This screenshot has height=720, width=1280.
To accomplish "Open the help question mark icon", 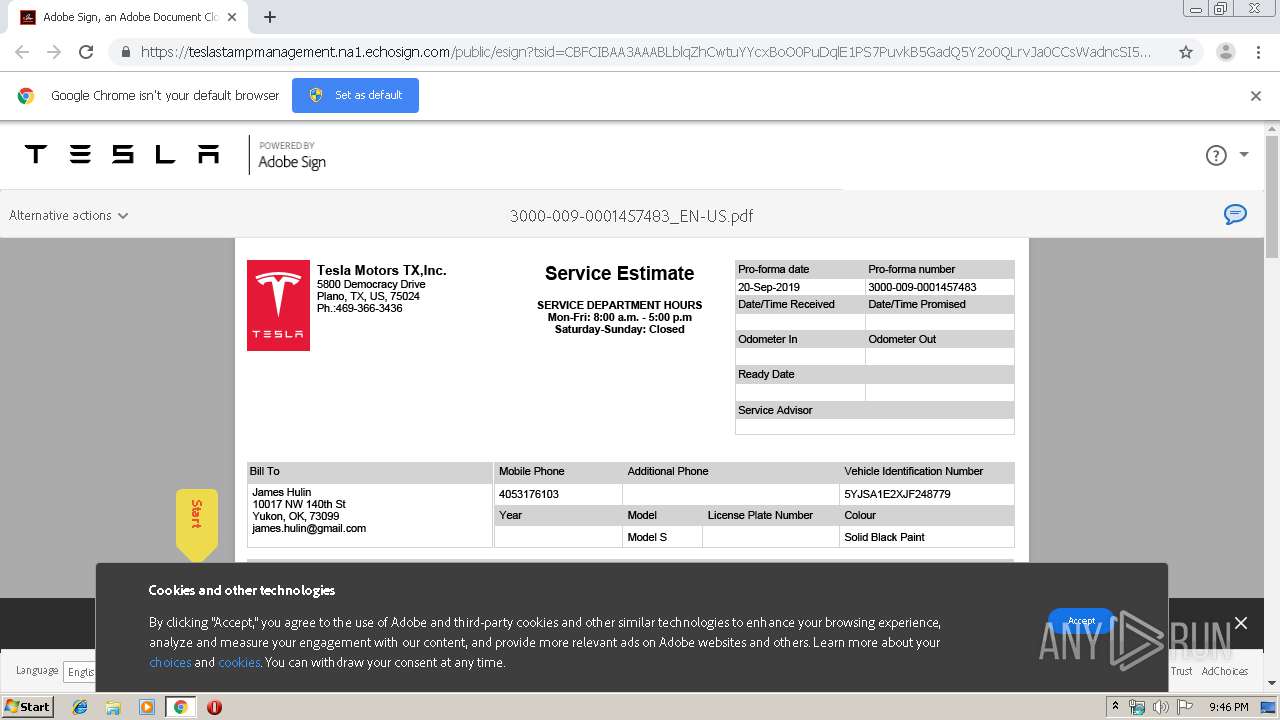I will click(1216, 155).
